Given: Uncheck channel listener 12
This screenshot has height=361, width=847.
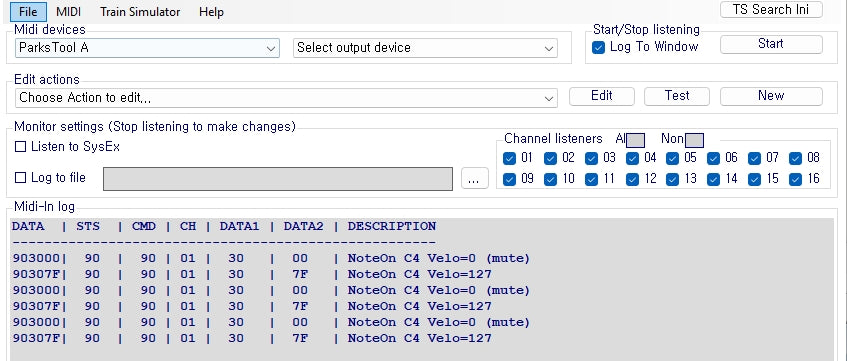Looking at the screenshot, I should 633,179.
